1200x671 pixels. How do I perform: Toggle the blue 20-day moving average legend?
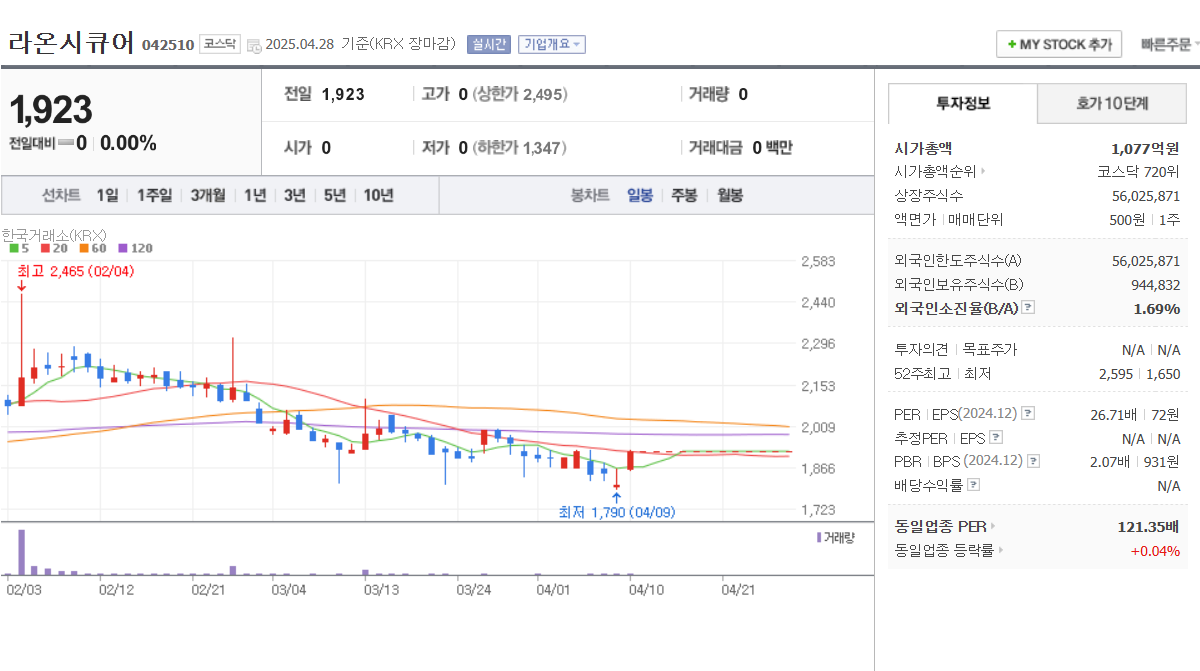tap(45, 248)
